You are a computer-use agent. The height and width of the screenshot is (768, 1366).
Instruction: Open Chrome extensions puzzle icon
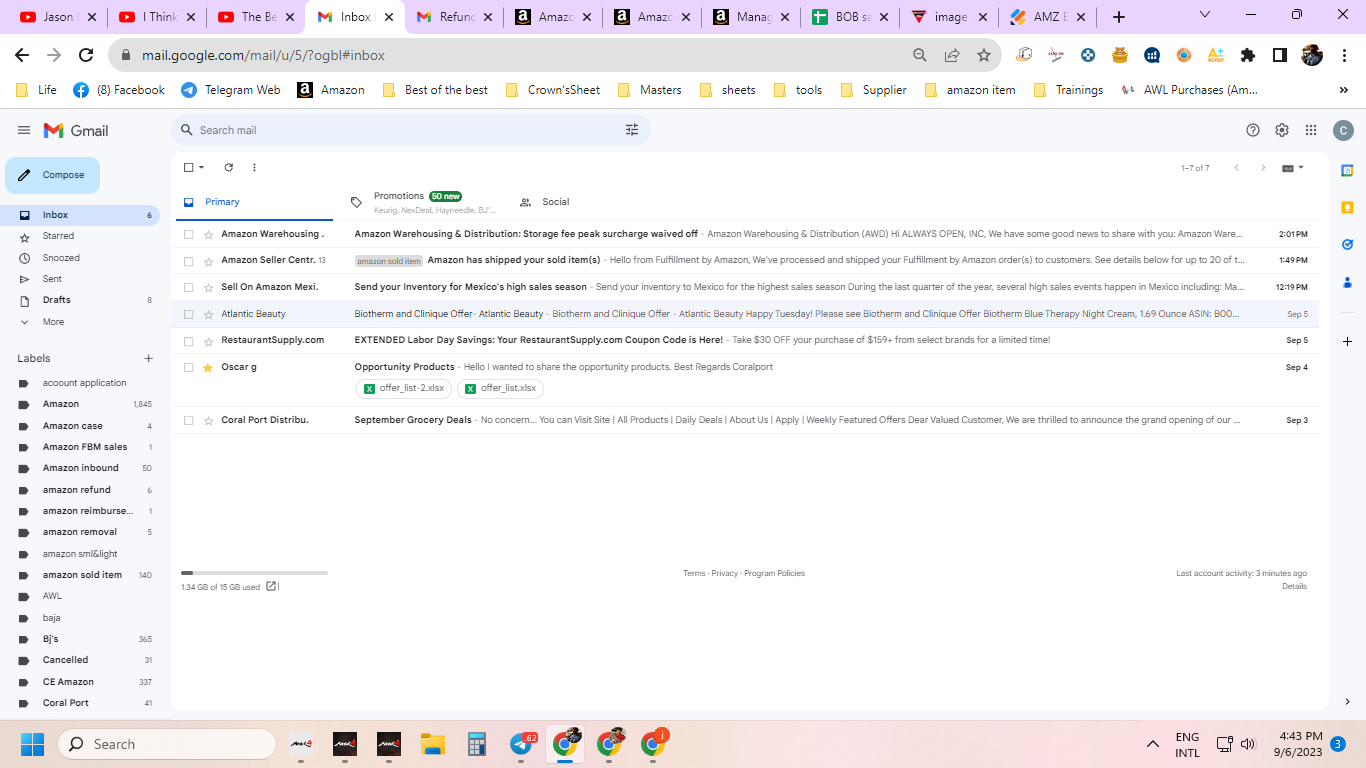coord(1247,55)
